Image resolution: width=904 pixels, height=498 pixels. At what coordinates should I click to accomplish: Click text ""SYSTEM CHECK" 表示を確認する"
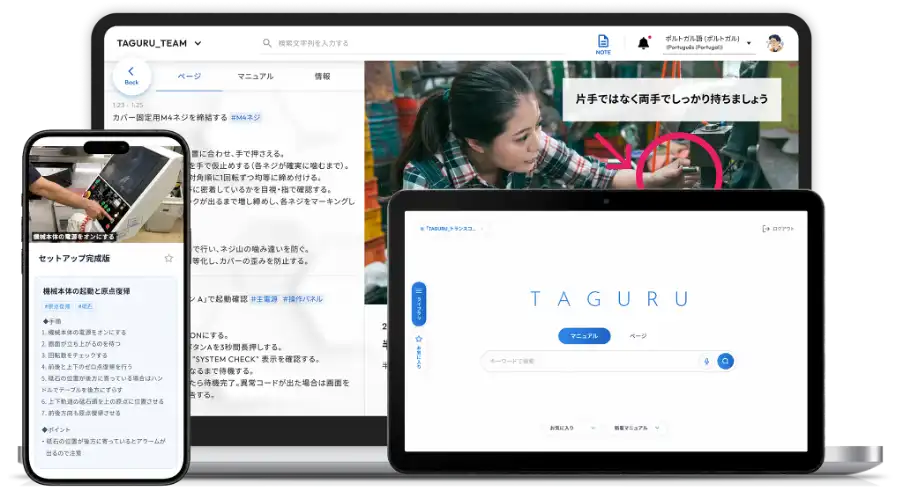click(257, 359)
